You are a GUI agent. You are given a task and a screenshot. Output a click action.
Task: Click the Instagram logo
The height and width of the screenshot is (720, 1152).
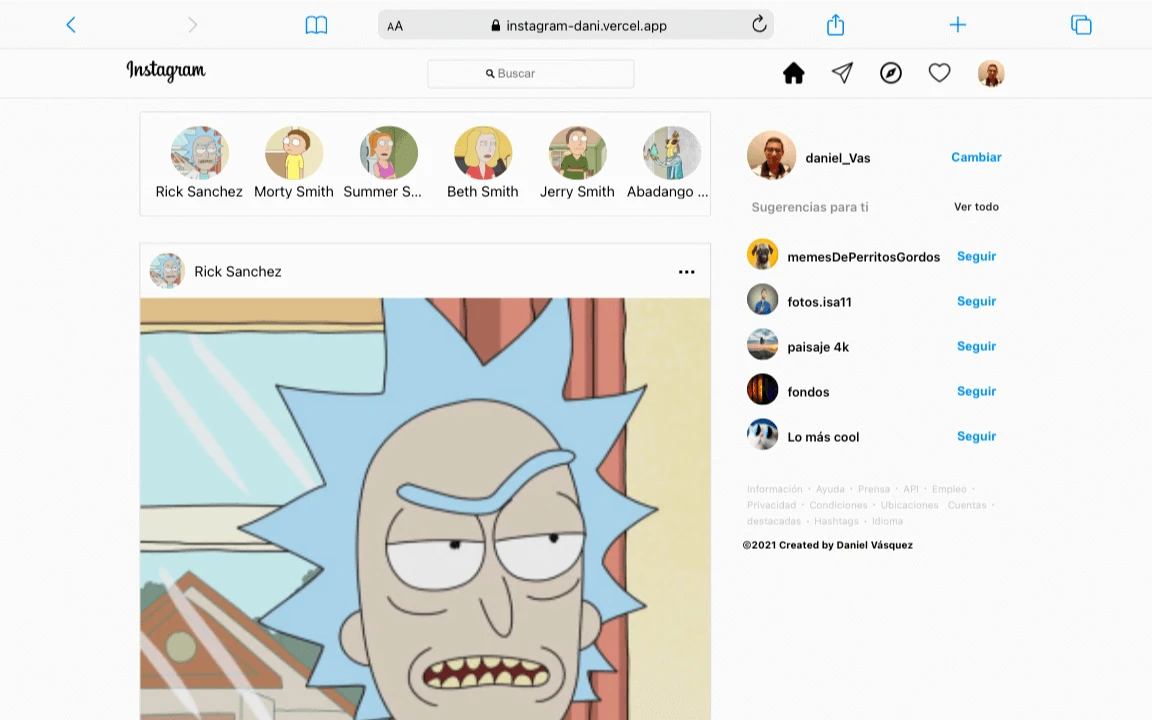pos(166,71)
